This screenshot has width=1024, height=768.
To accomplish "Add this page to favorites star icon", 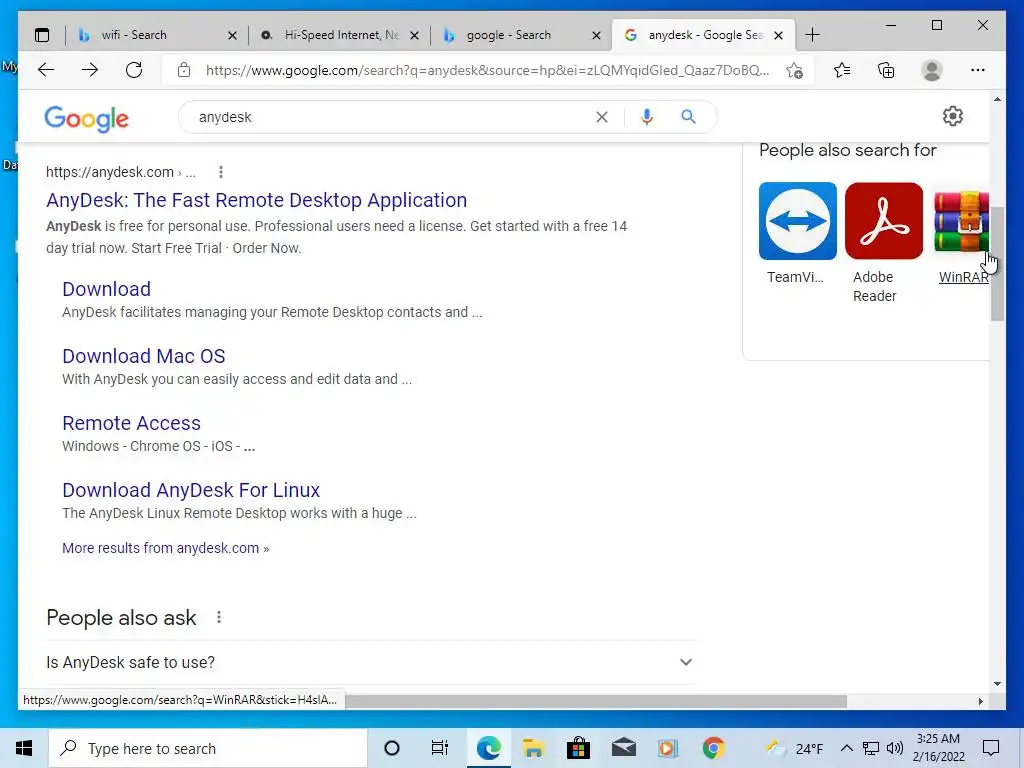I will pyautogui.click(x=794, y=71).
